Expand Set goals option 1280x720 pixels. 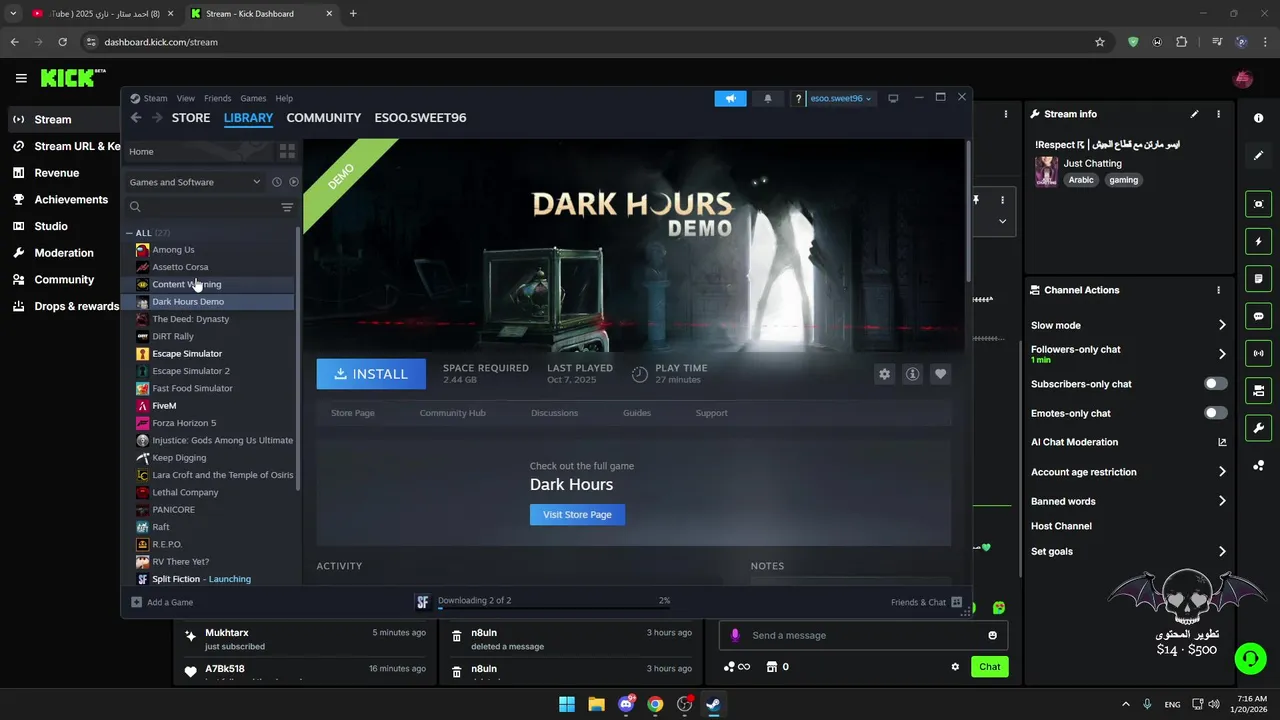[x=1221, y=551]
